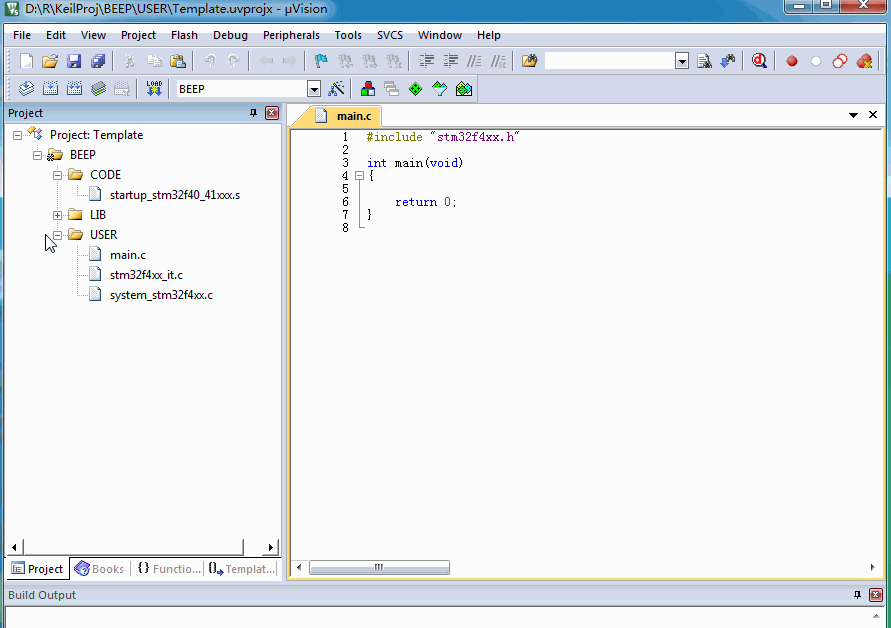
Task: Download to flash with LOAD icon
Action: point(154,89)
